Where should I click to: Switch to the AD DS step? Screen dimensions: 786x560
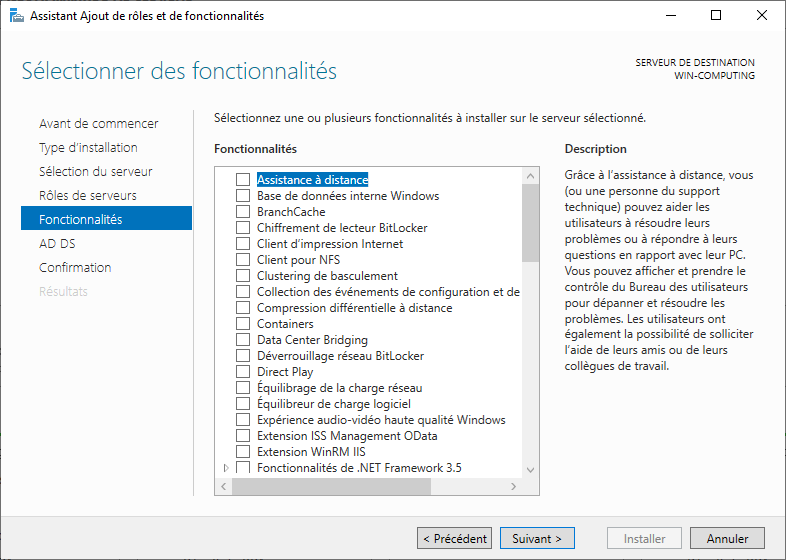click(57, 244)
